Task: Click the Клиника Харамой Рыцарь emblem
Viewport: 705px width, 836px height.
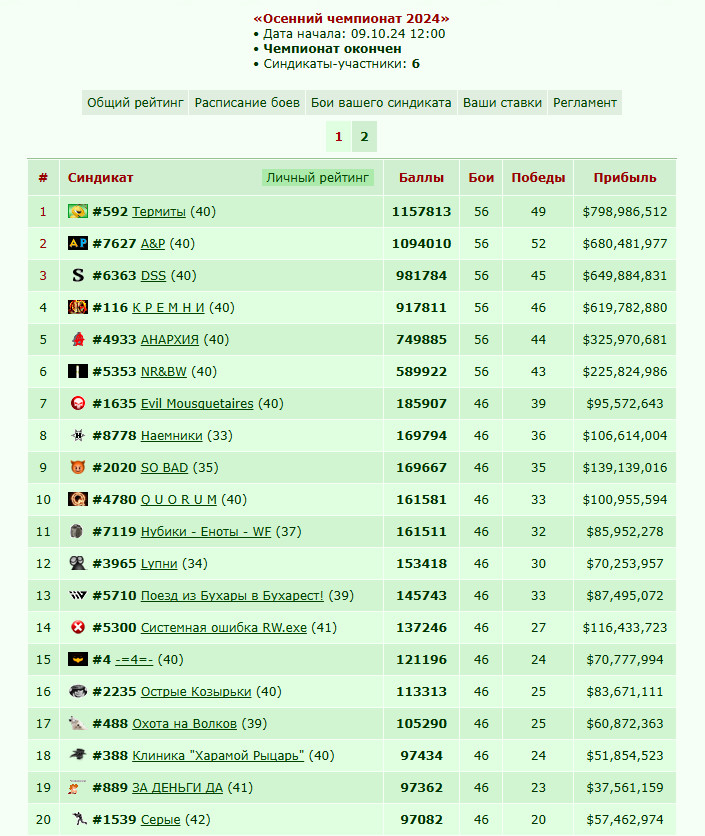Action: 78,755
